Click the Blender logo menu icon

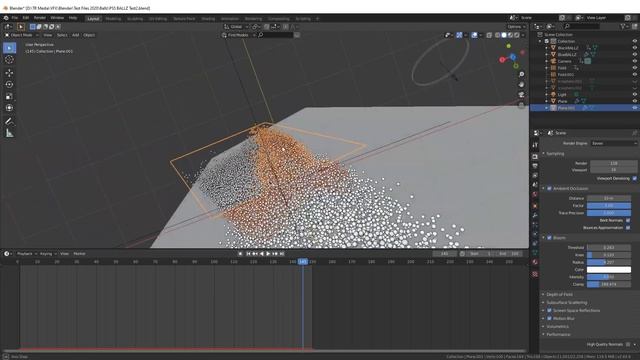(6, 18)
